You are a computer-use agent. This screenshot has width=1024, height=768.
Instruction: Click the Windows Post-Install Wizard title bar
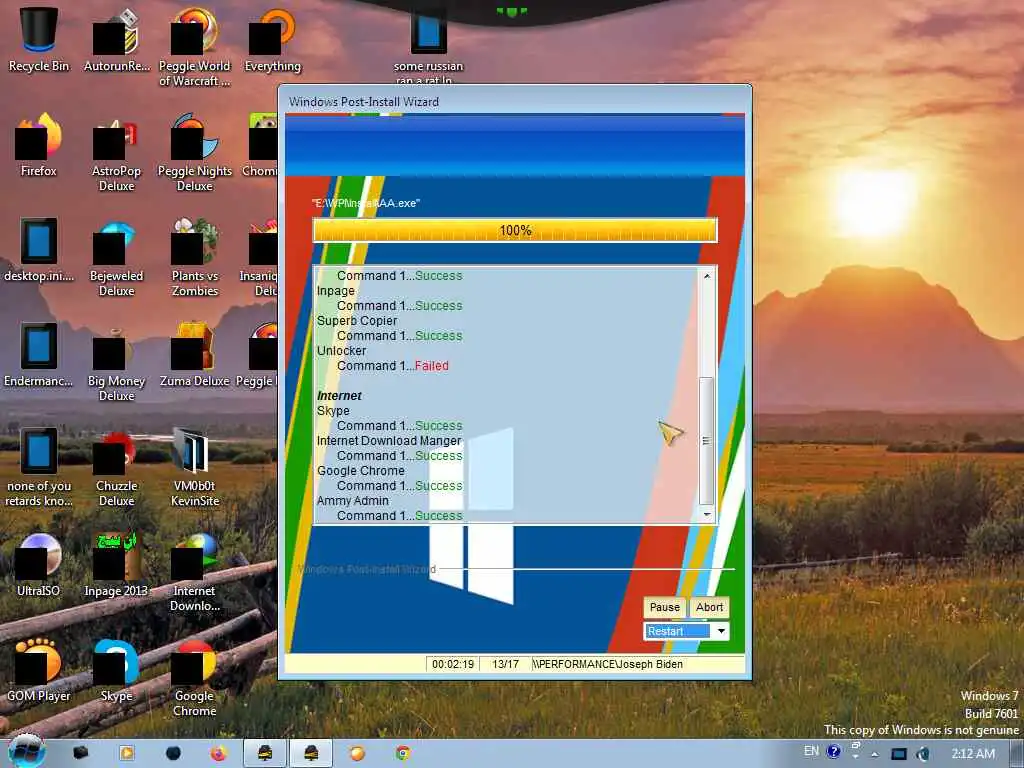coord(515,102)
